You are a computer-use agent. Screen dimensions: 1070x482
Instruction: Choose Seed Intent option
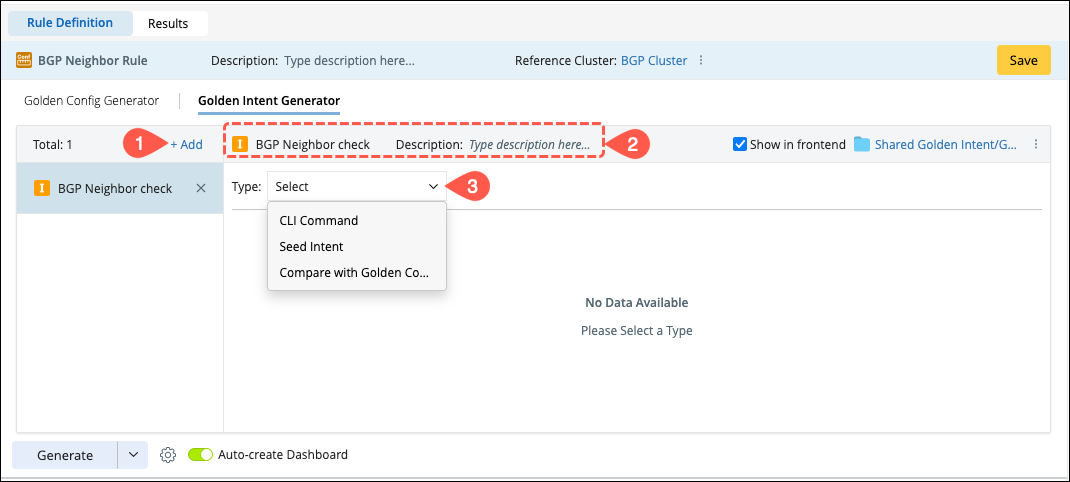tap(311, 246)
